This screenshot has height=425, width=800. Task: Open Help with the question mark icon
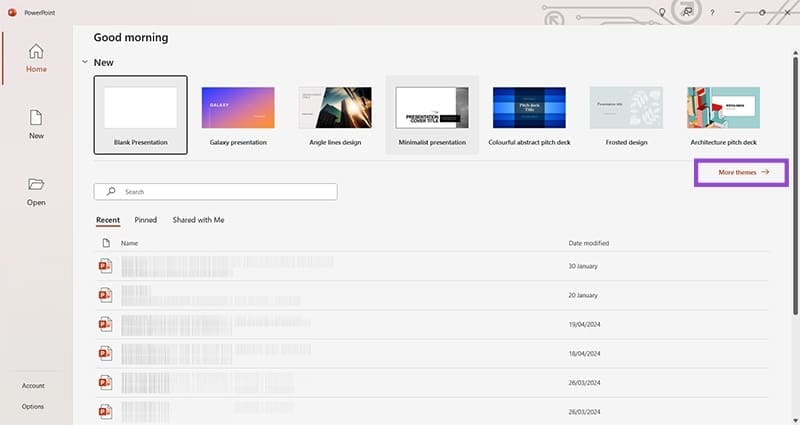point(712,13)
